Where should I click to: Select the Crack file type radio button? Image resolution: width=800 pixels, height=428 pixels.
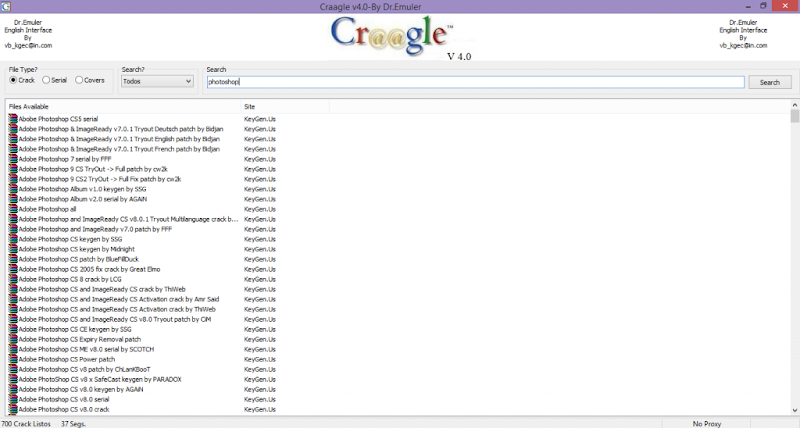tap(13, 80)
